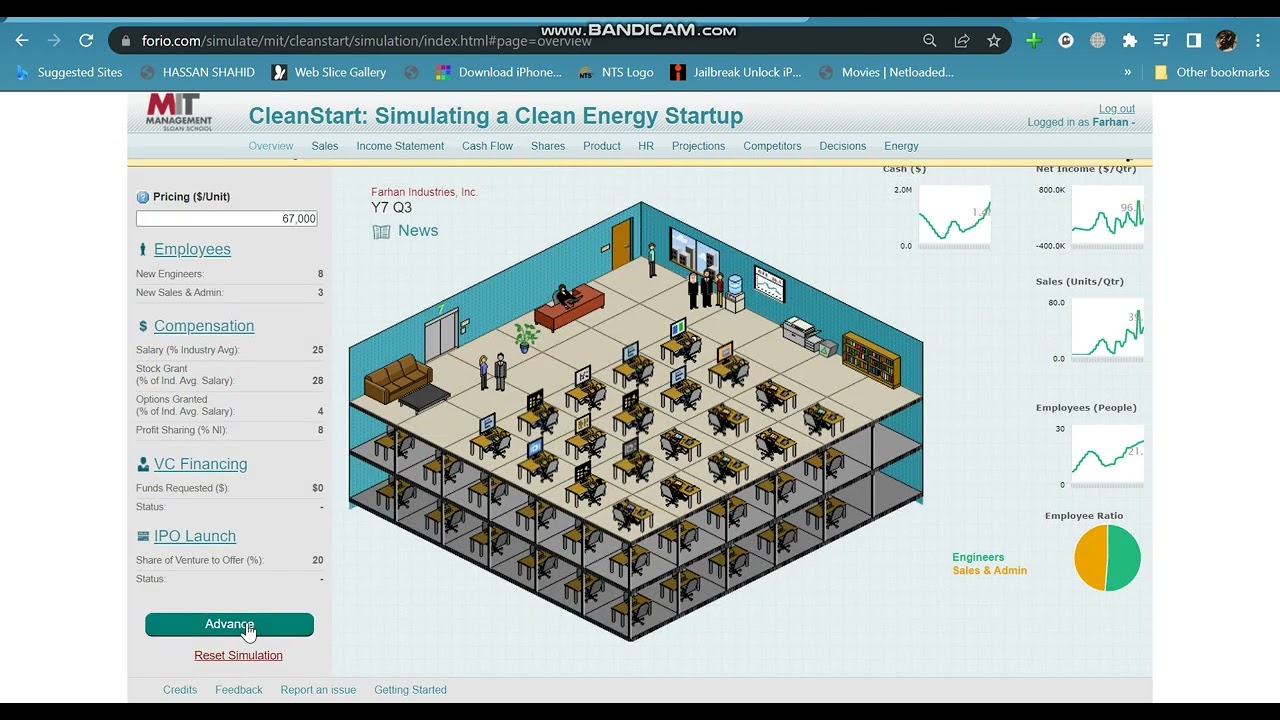The height and width of the screenshot is (720, 1280).
Task: Click the Pricing help question icon
Action: tap(142, 198)
